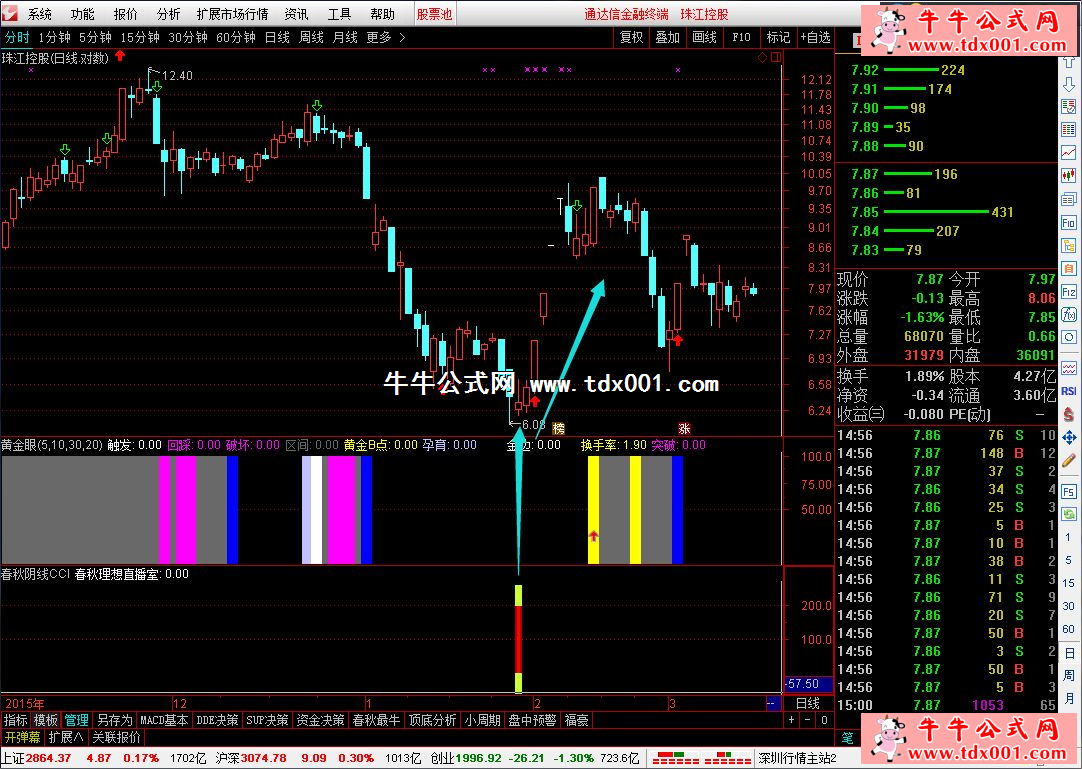Select daily 日 period in sidebar
Viewport: 1082px width, 769px height.
(x=1068, y=653)
